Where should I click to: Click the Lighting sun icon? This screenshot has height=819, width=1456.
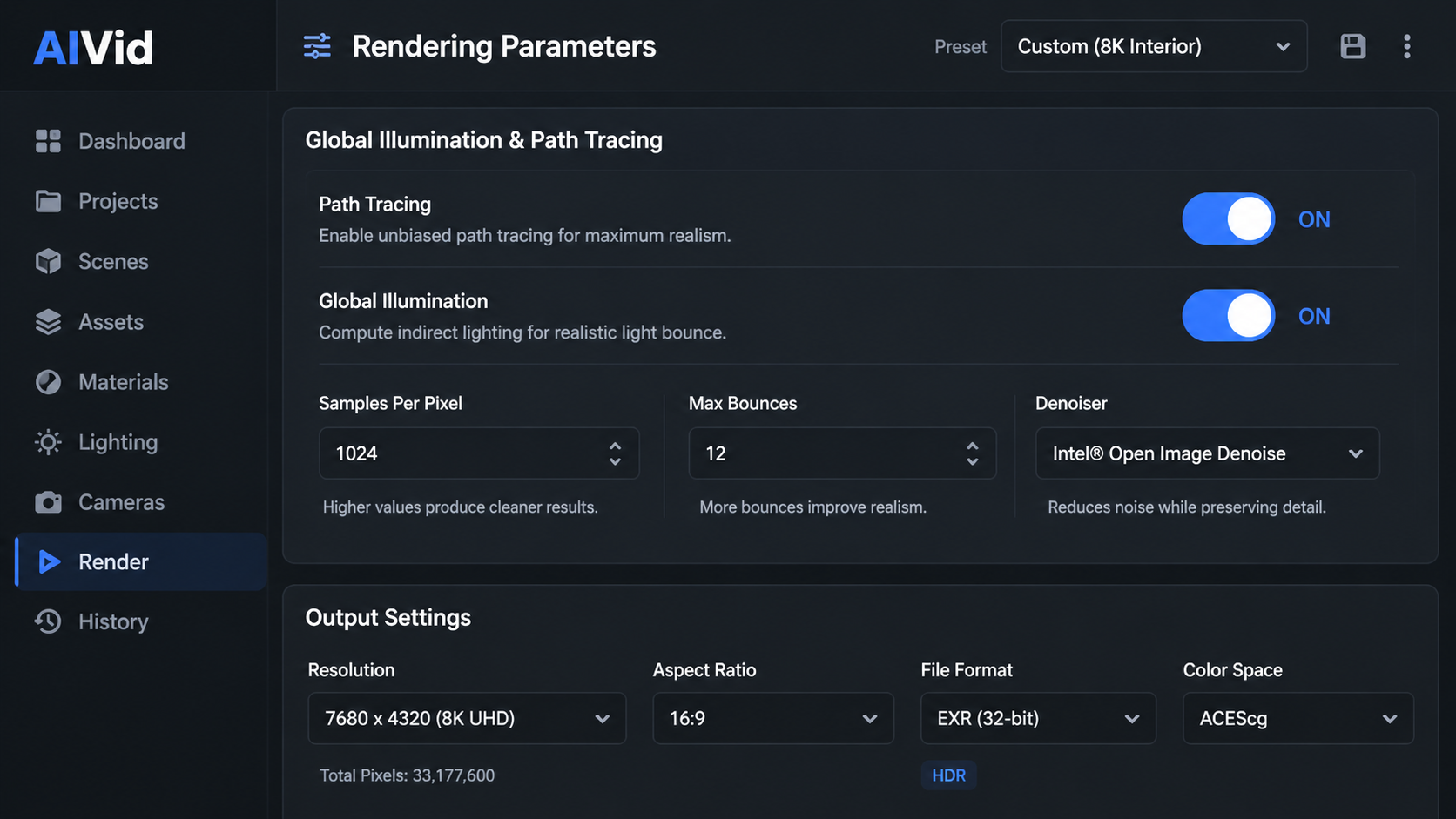click(x=48, y=442)
